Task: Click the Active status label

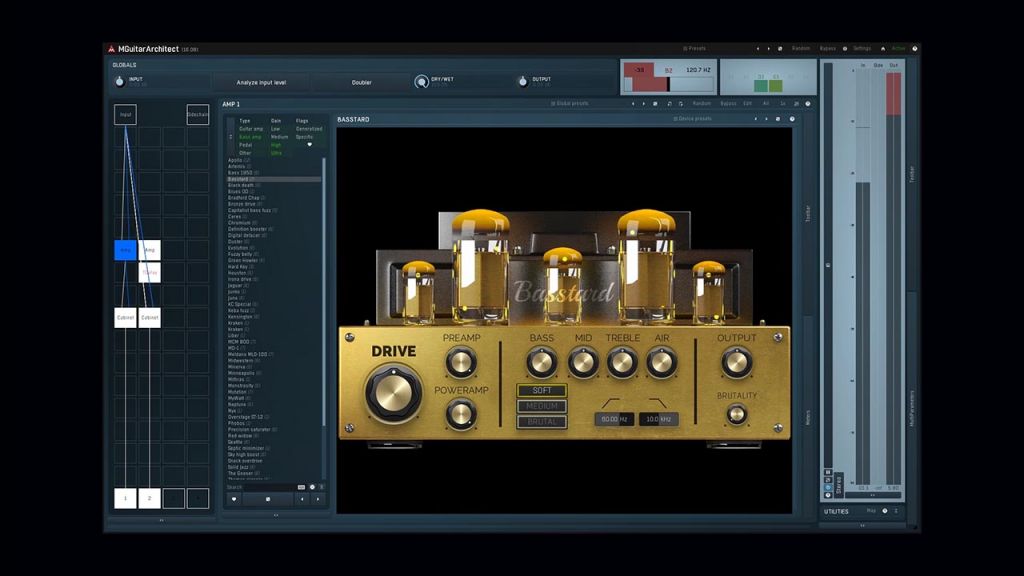Action: 899,48
